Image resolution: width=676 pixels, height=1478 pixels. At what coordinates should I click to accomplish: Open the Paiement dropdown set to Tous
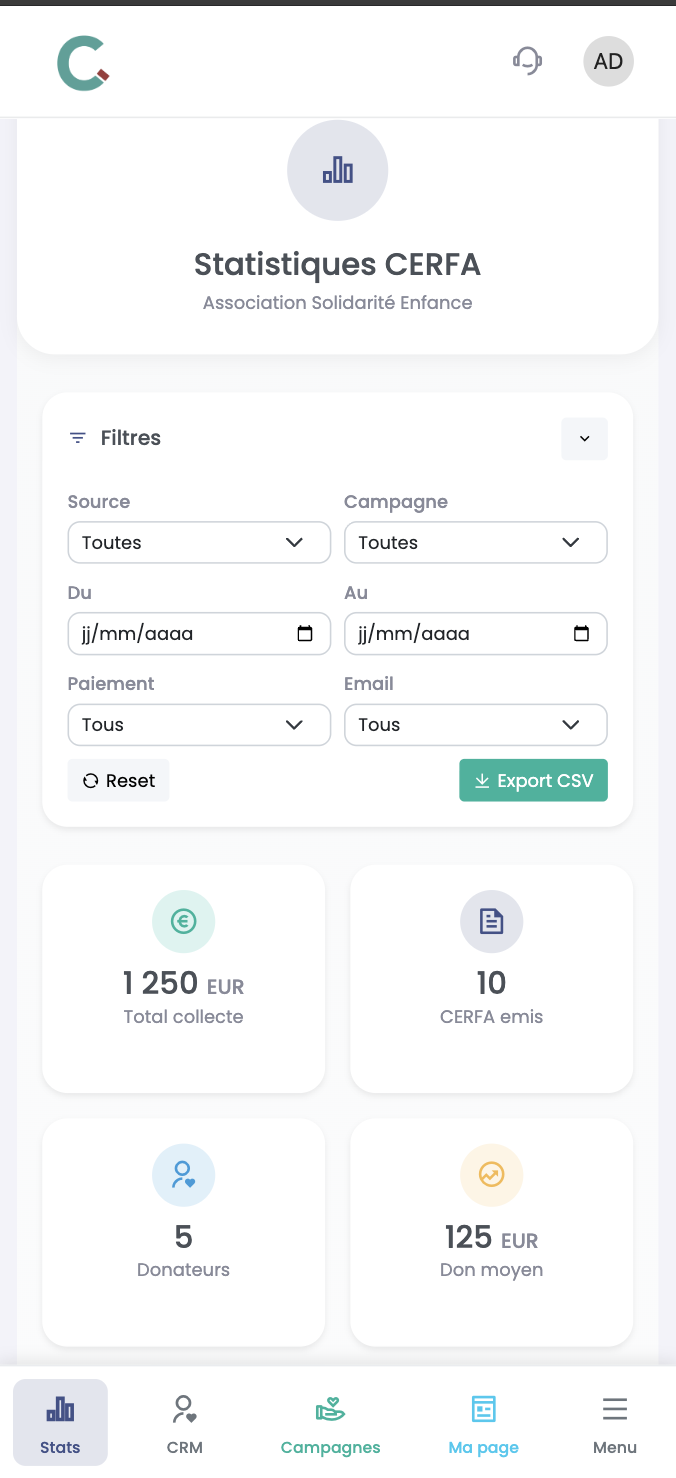[x=198, y=724]
